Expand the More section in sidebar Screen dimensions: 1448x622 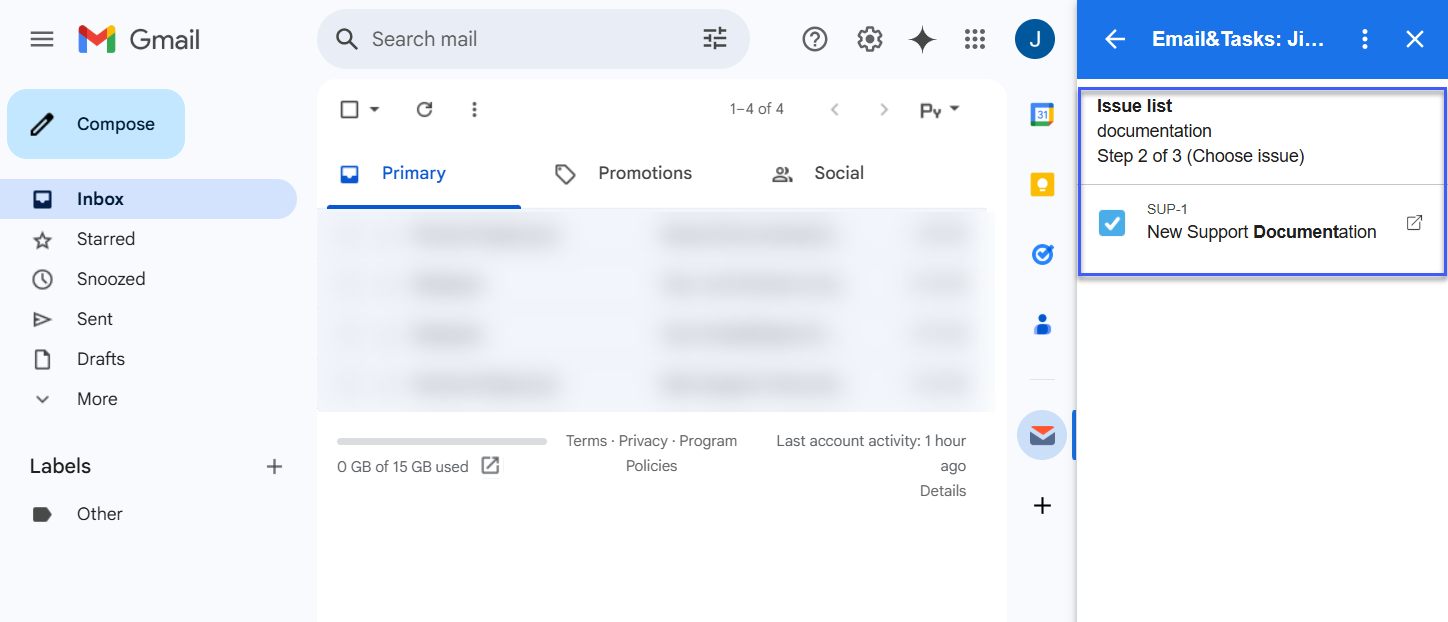pos(96,399)
